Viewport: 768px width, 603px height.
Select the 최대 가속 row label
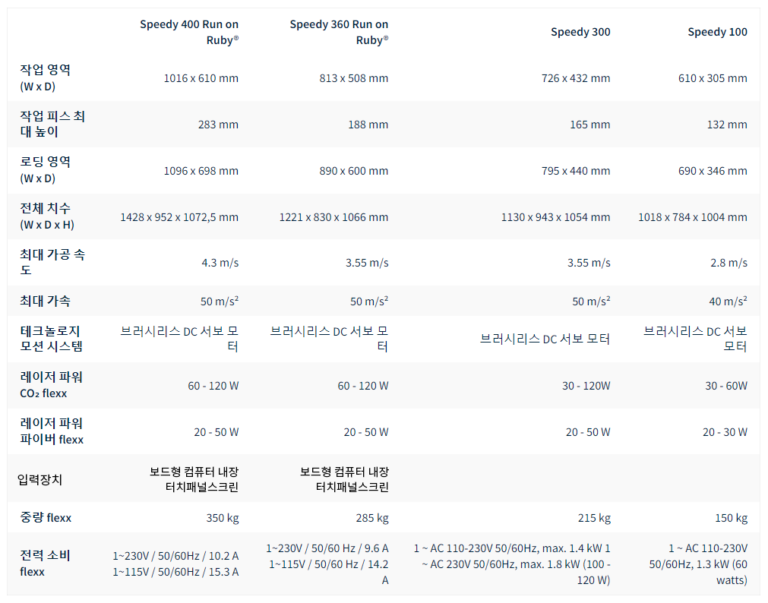pyautogui.click(x=45, y=301)
